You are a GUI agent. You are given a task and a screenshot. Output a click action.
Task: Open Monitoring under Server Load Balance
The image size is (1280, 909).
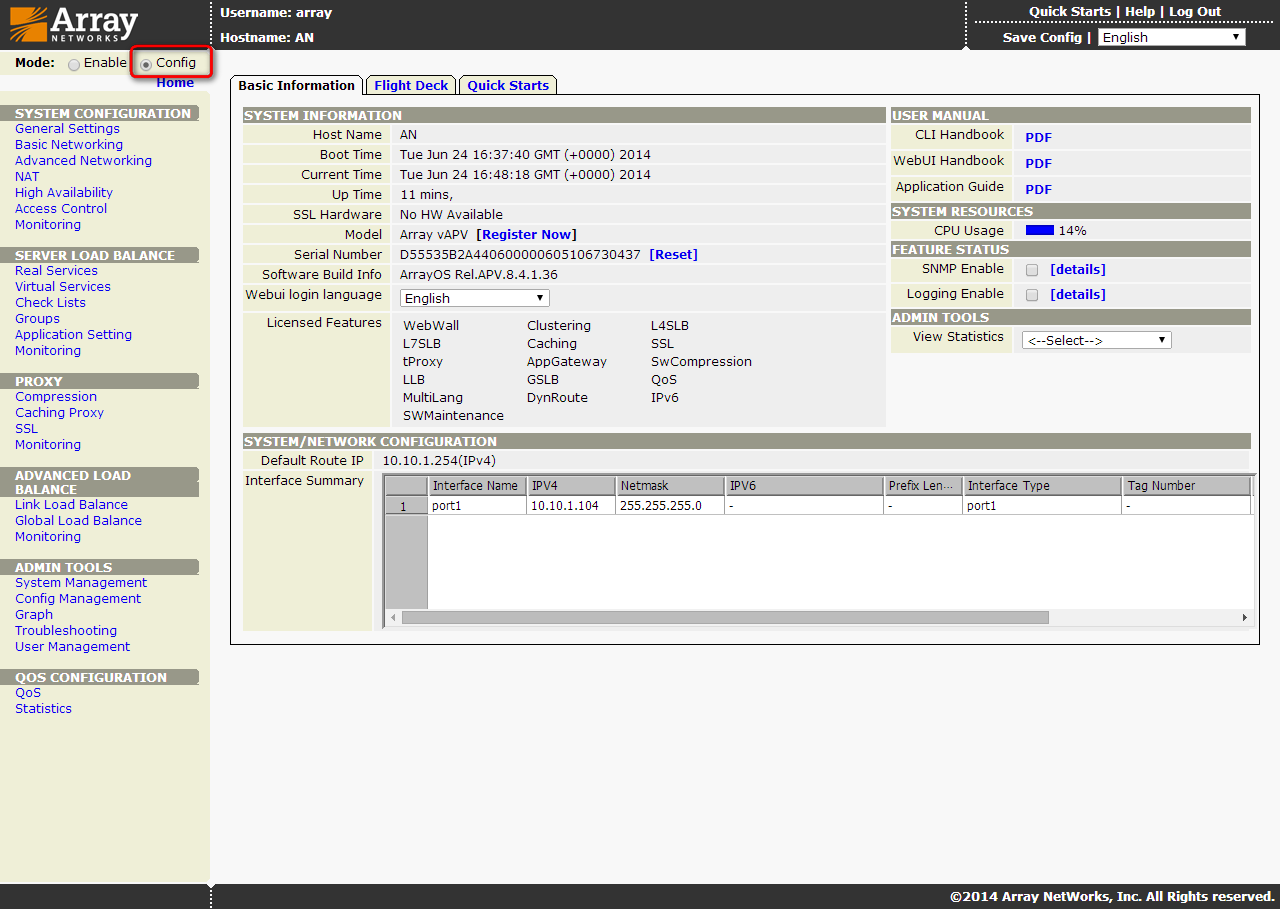point(48,351)
